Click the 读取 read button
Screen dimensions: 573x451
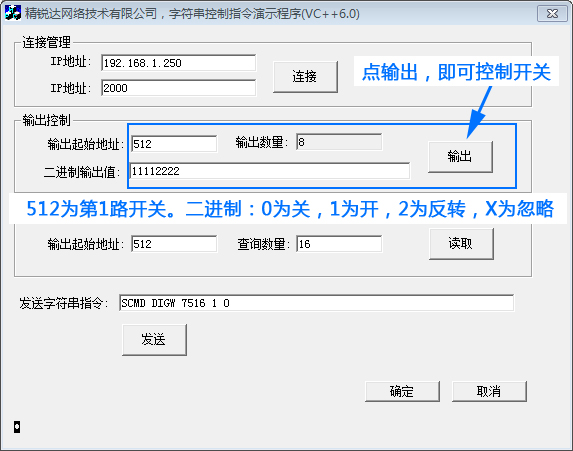(x=461, y=243)
